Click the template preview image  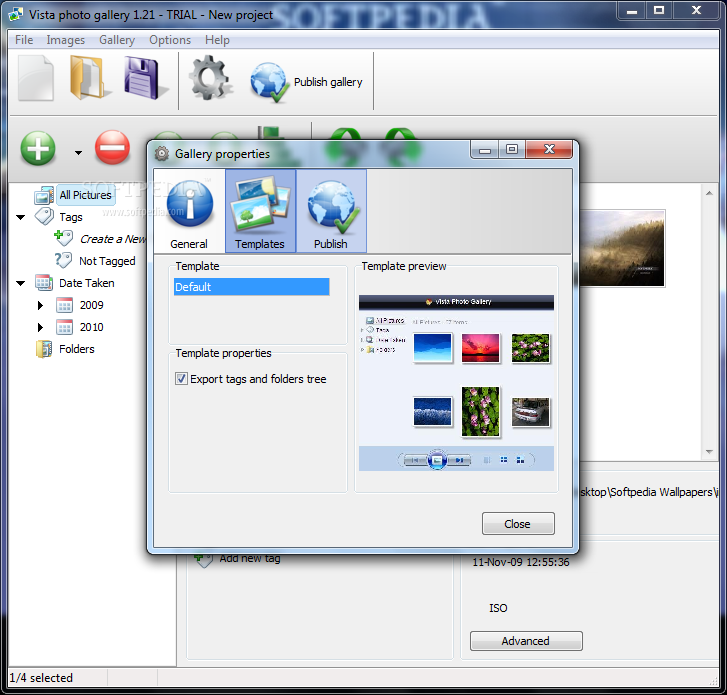coord(456,383)
